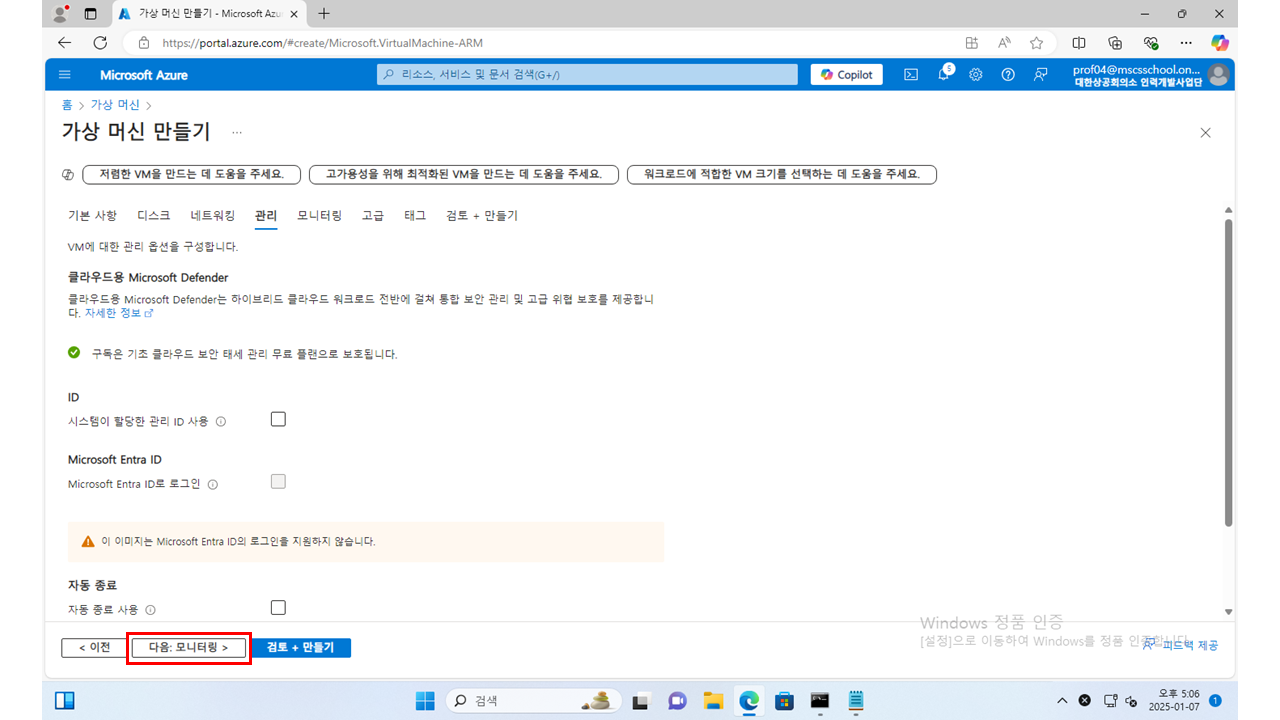Viewport: 1280px width, 720px height.
Task: Open the Notepad icon on the taskbar
Action: [x=856, y=701]
